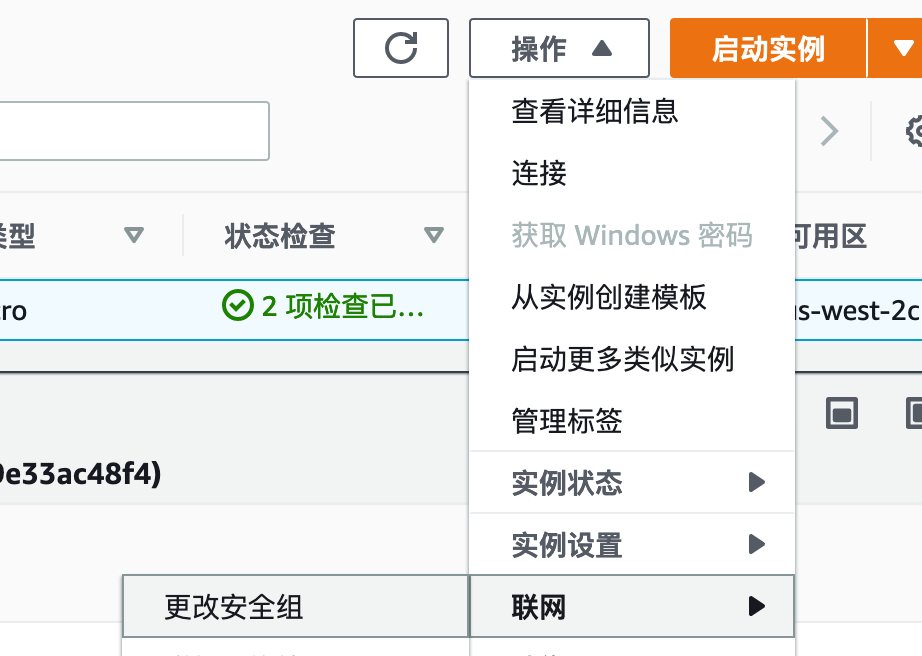
Task: Select 更改安全组 submenu item
Action: [295, 607]
